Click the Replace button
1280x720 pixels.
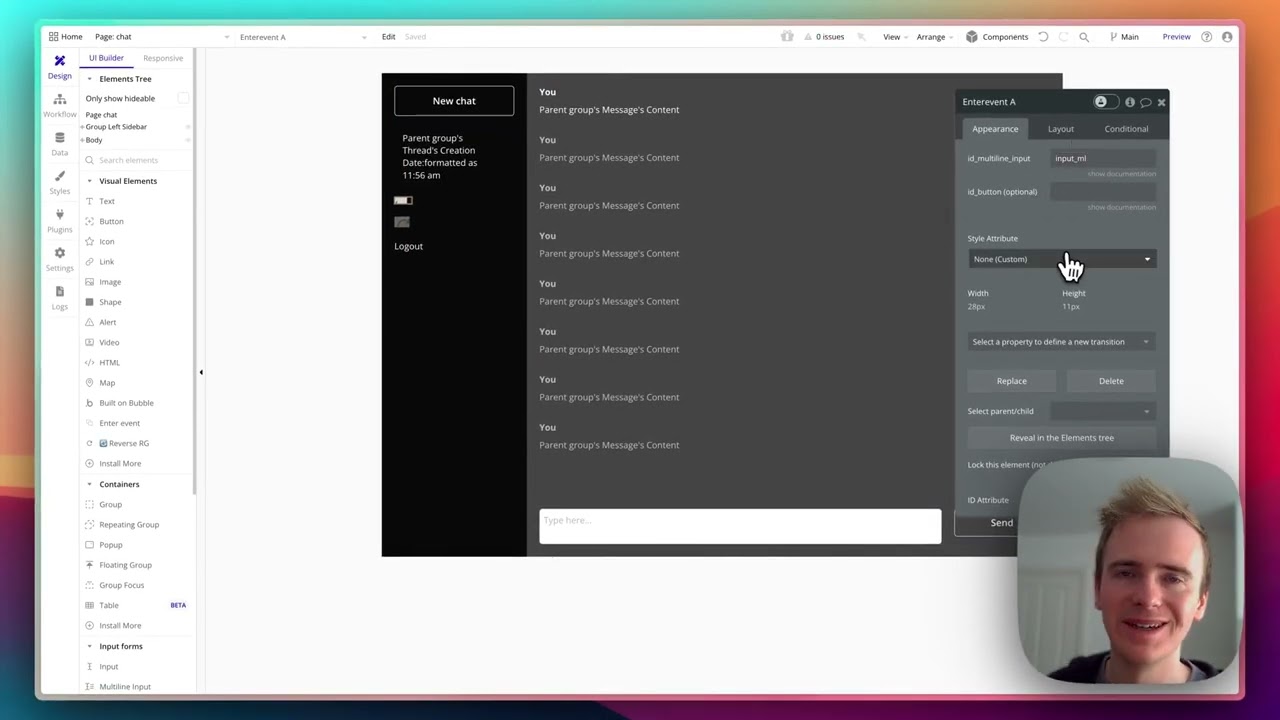pyautogui.click(x=1012, y=381)
